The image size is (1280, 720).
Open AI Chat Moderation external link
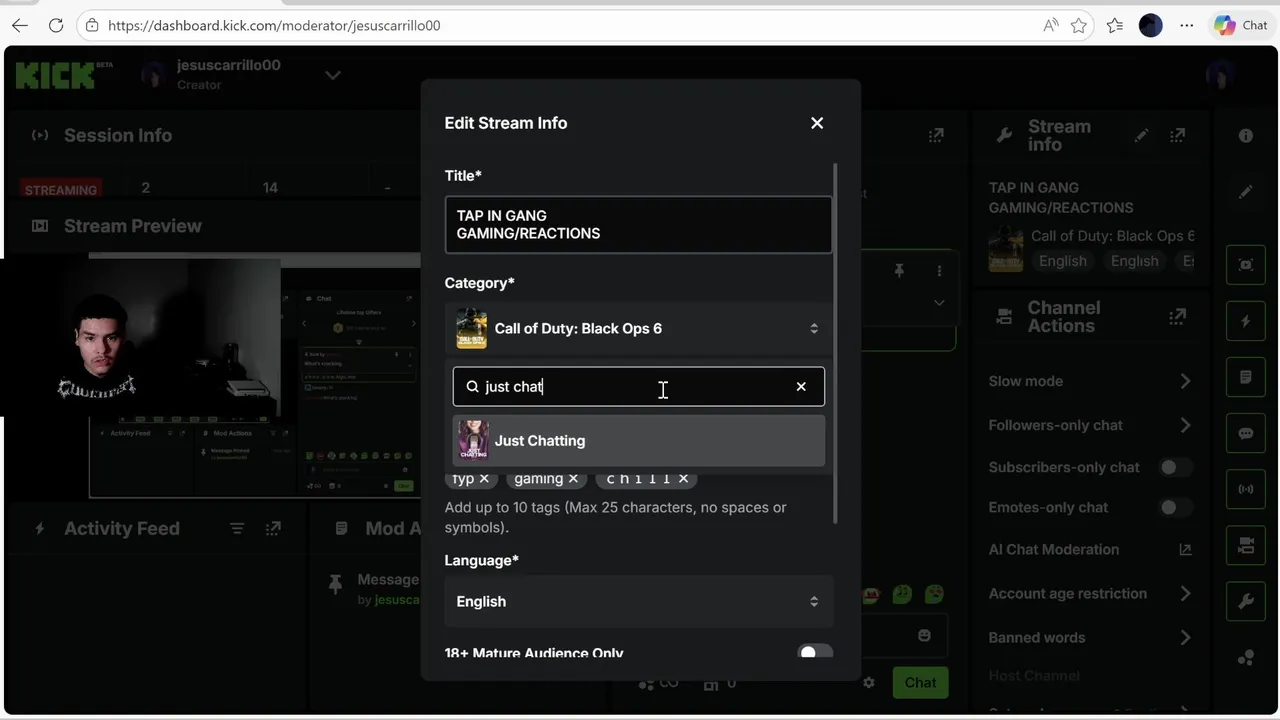1185,549
